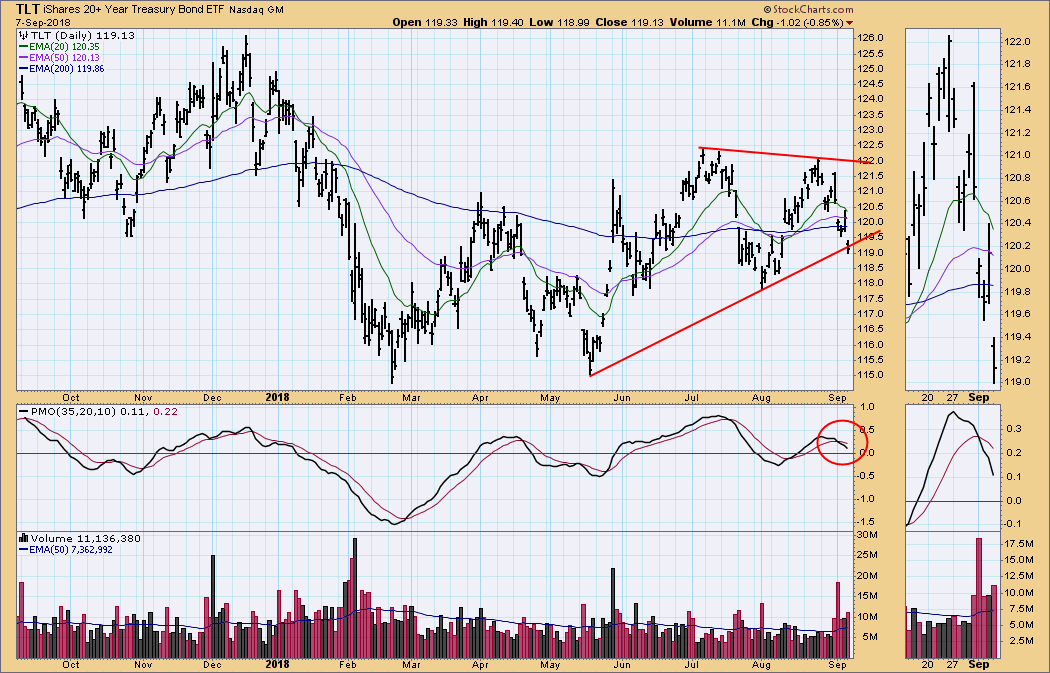The image size is (1050, 673).
Task: Click the tall volume spike in early December
Action: 213,606
